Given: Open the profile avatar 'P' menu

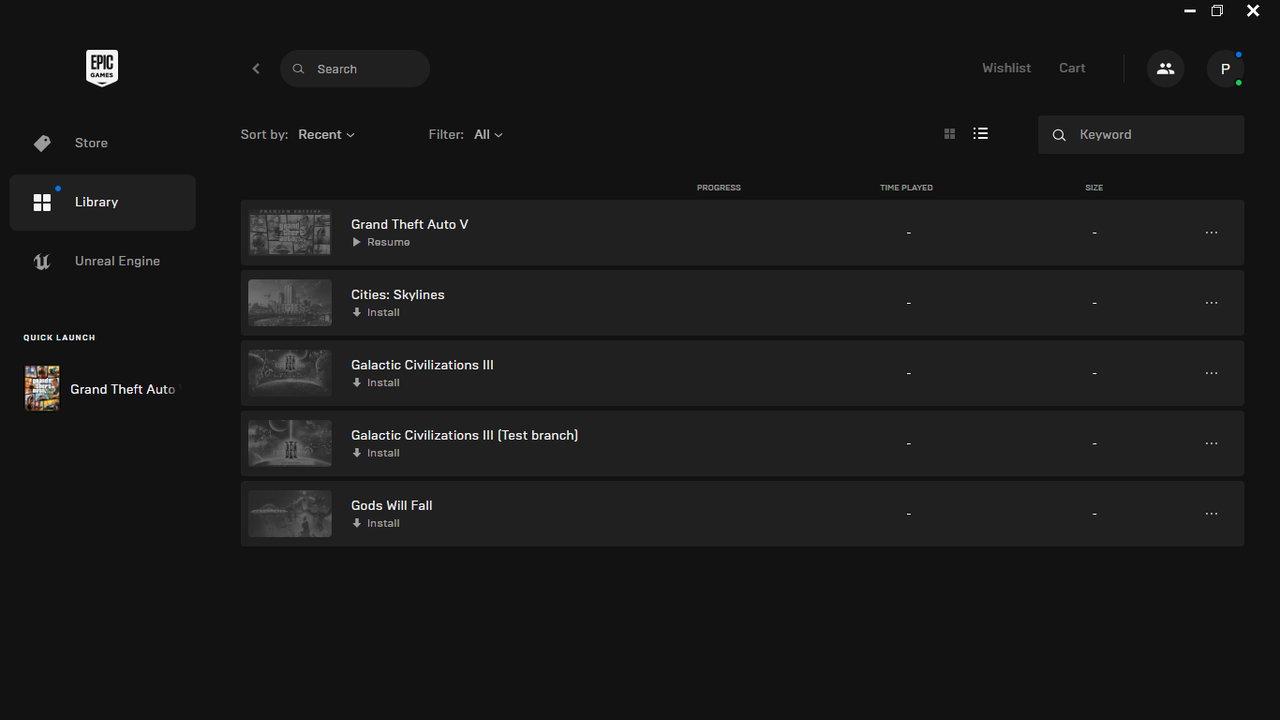Looking at the screenshot, I should click(x=1225, y=68).
